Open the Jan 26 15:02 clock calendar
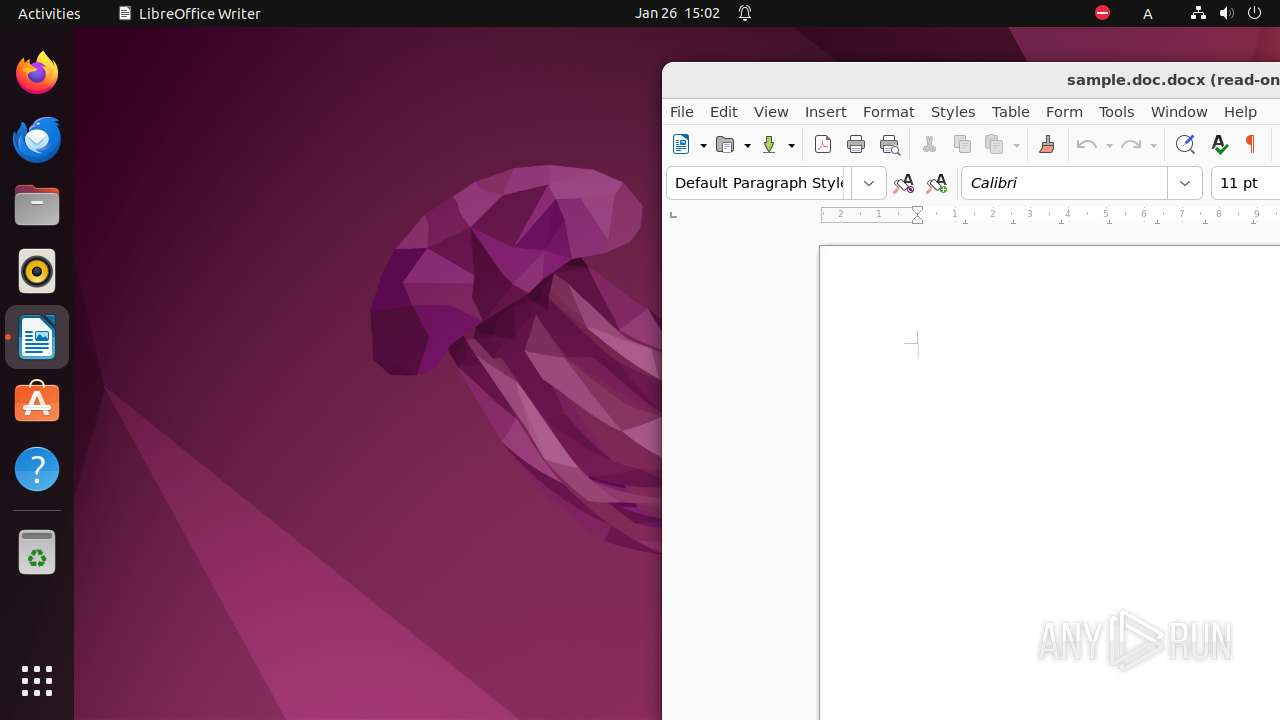 tap(677, 13)
